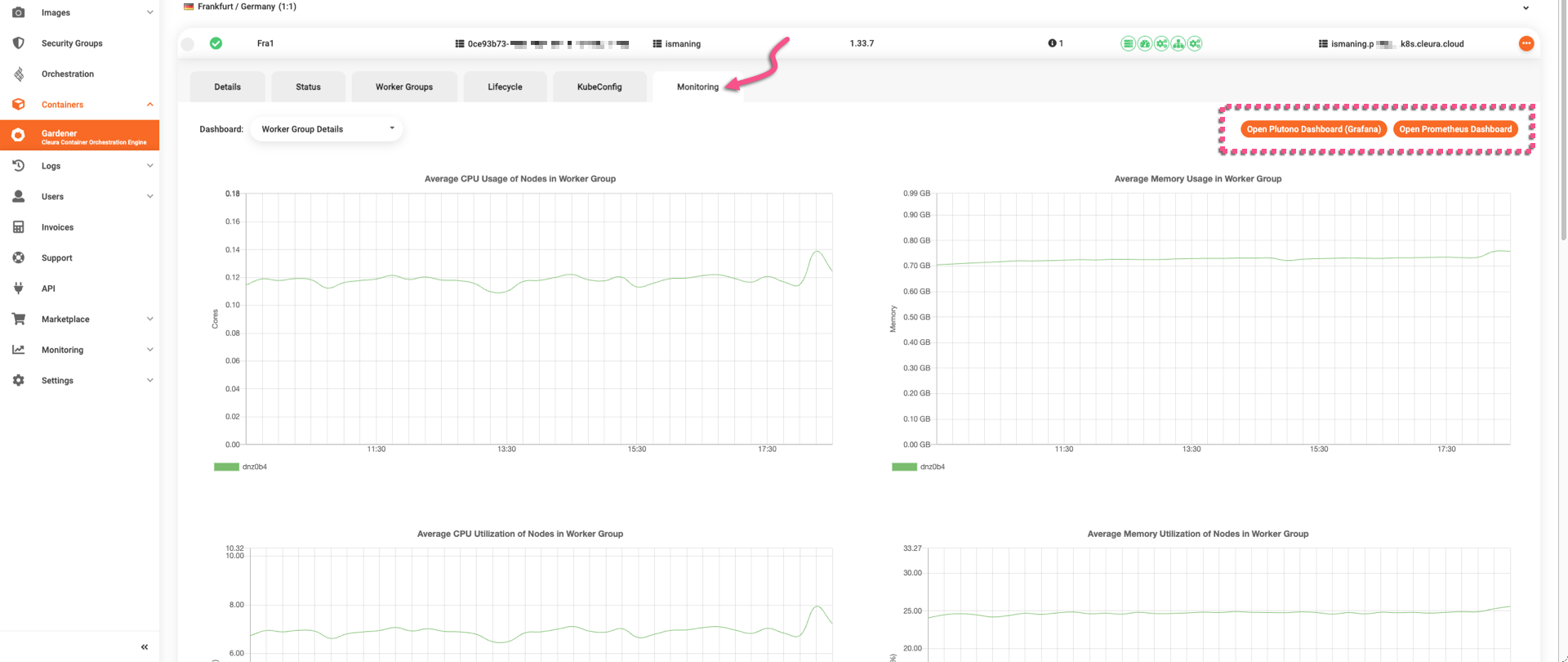This screenshot has width=1568, height=662.
Task: Click the Fra1 region label
Action: coord(265,43)
